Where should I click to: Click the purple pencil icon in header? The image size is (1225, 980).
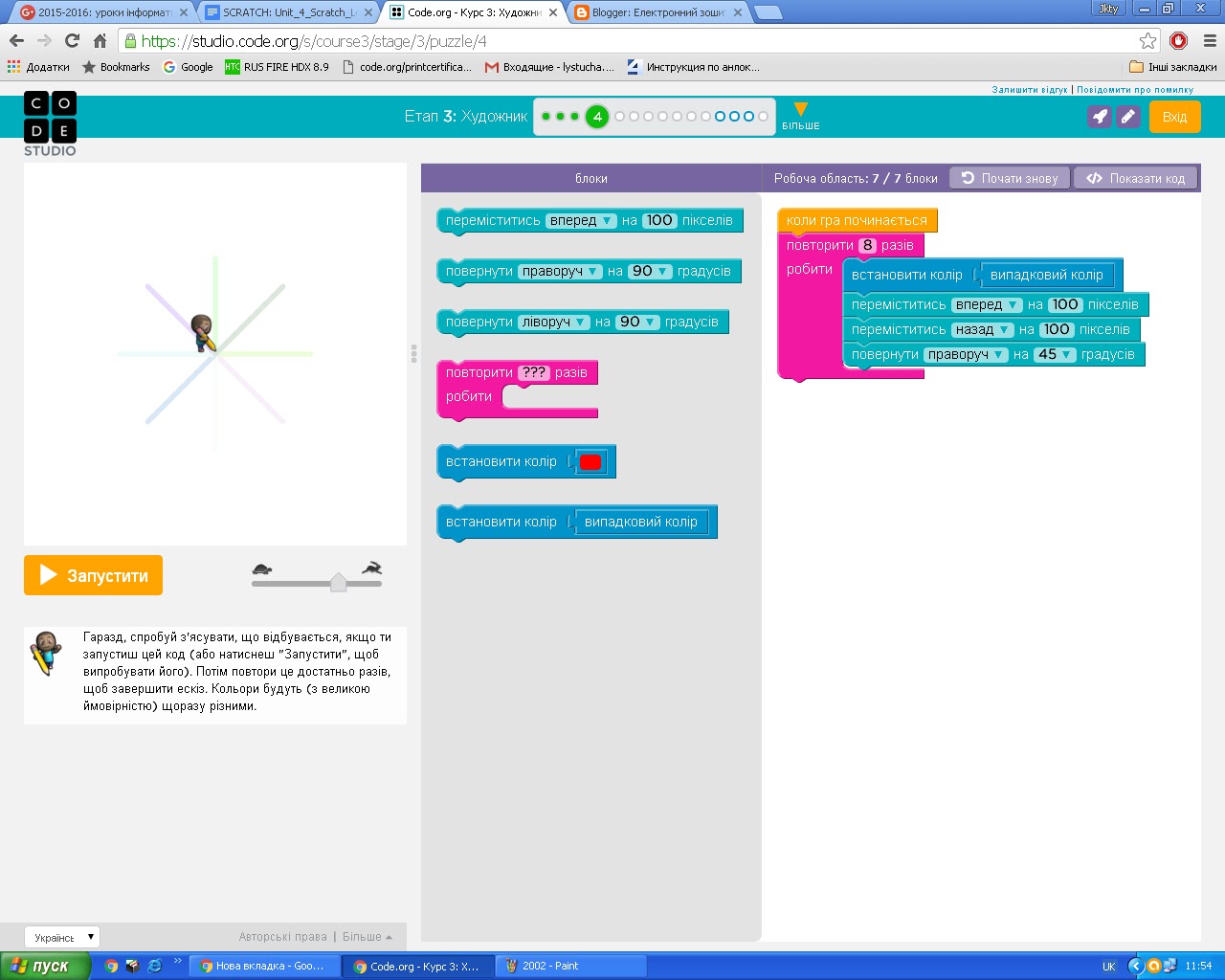pos(1128,117)
